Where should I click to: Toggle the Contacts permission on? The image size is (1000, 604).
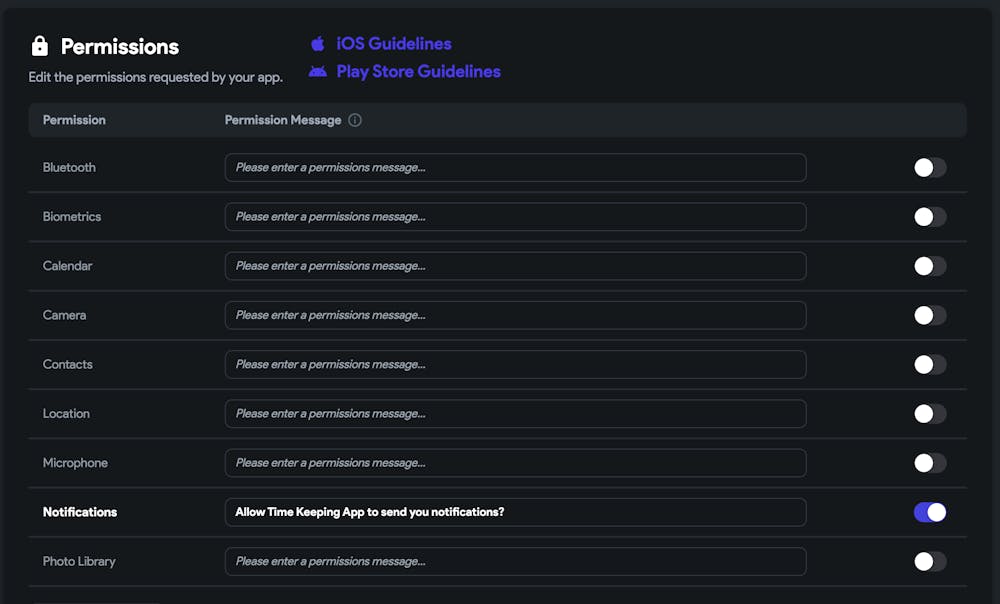[930, 364]
